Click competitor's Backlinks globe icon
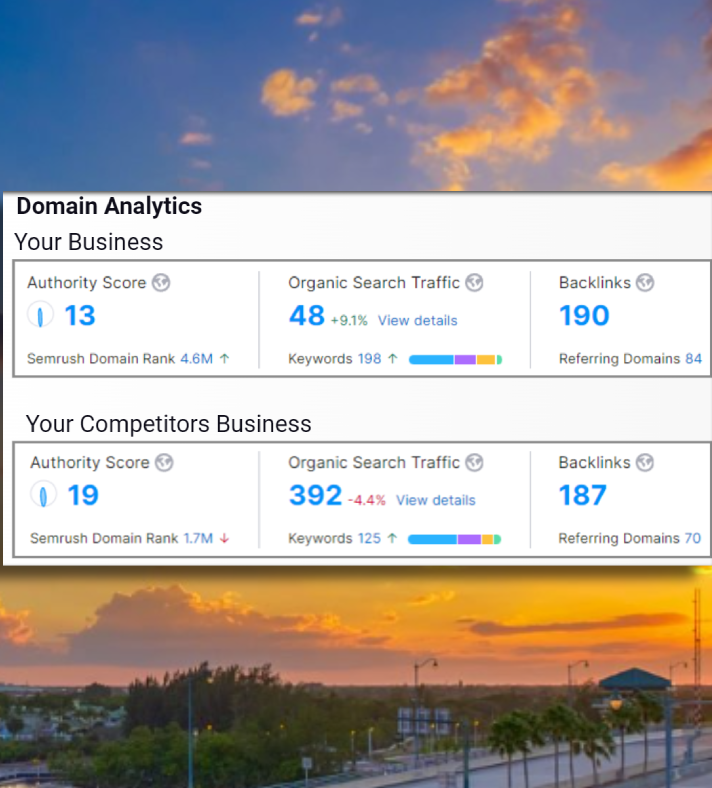 (645, 463)
